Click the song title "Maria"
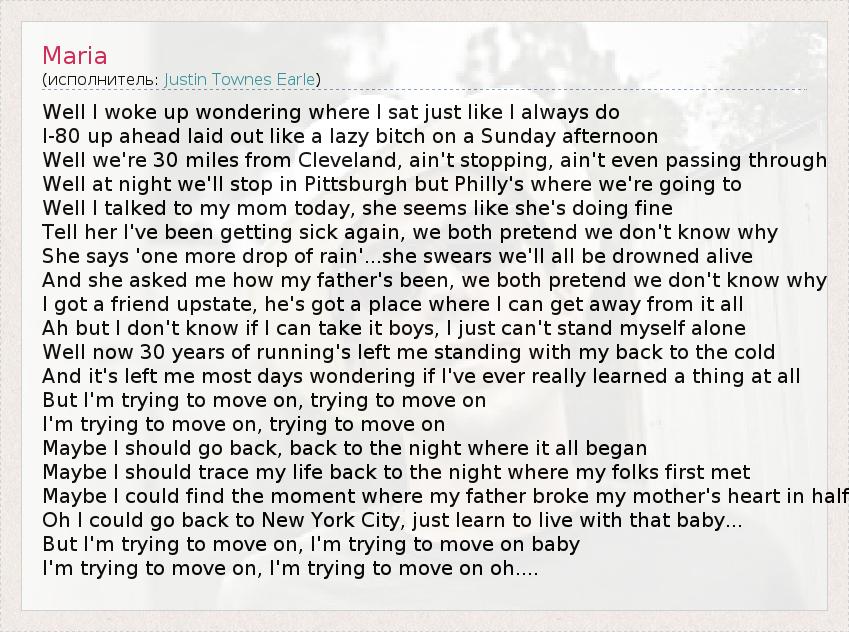 [x=75, y=55]
